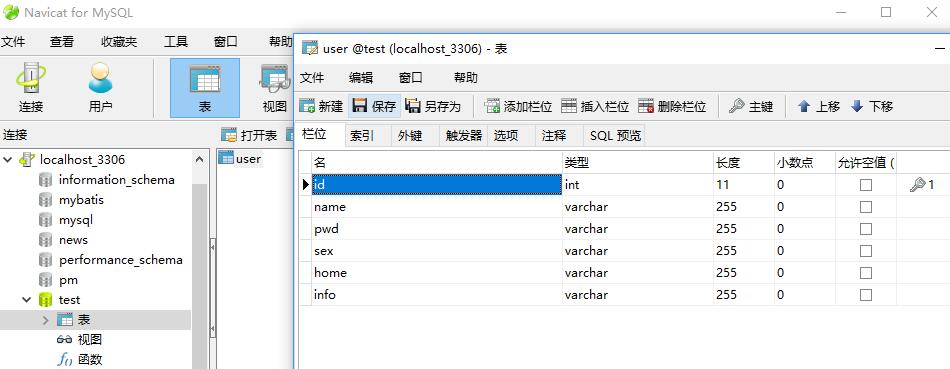Add a field with 添加栏位
Viewport: 950px width, 369px height.
pyautogui.click(x=519, y=107)
